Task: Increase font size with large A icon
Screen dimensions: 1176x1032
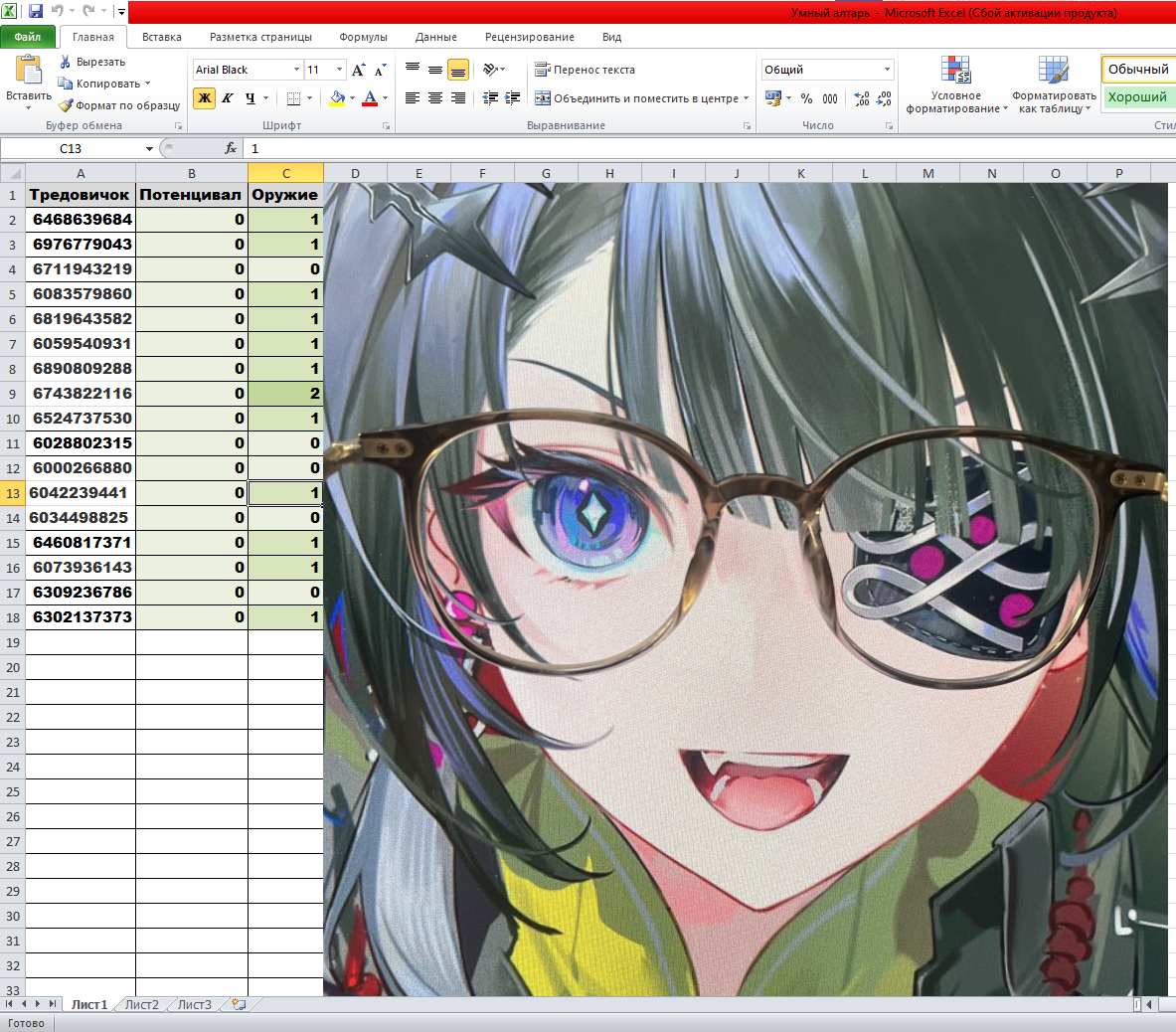Action: 359,70
